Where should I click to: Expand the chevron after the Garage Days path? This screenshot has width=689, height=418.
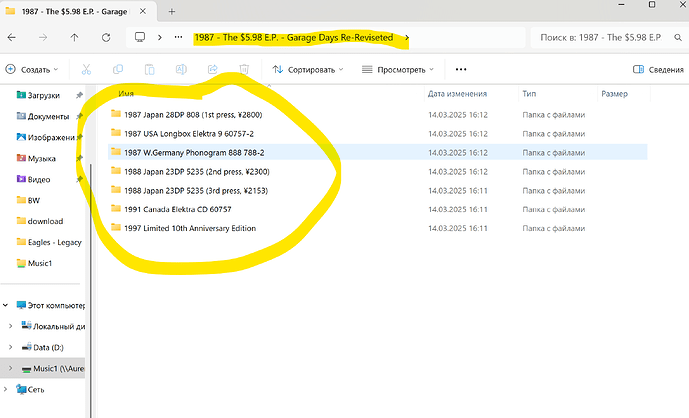click(407, 38)
